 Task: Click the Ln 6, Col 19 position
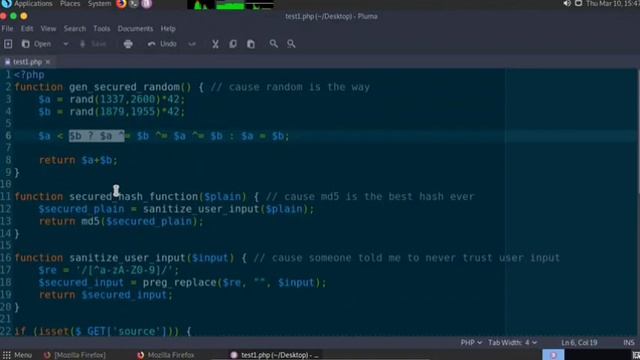[579, 342]
